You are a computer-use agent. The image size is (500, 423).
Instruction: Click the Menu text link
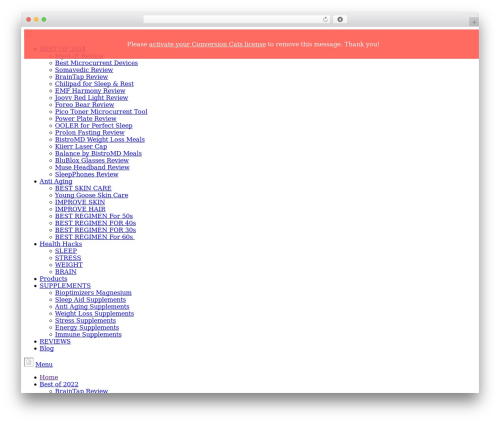click(x=44, y=365)
